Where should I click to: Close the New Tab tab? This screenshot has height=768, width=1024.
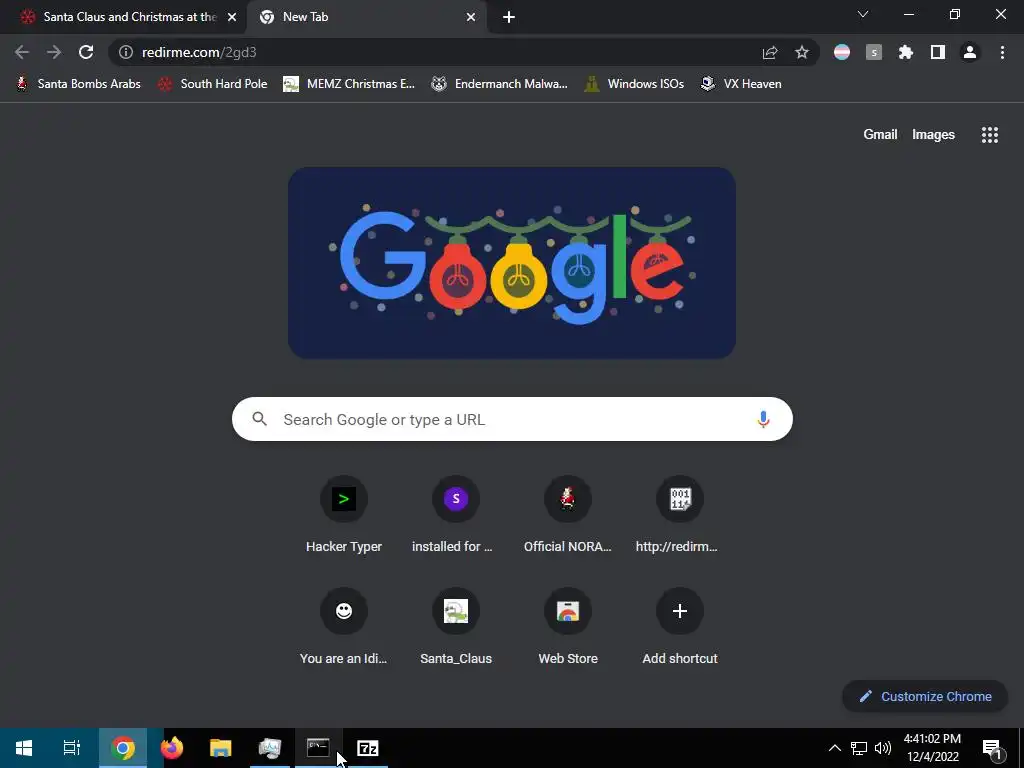click(471, 18)
